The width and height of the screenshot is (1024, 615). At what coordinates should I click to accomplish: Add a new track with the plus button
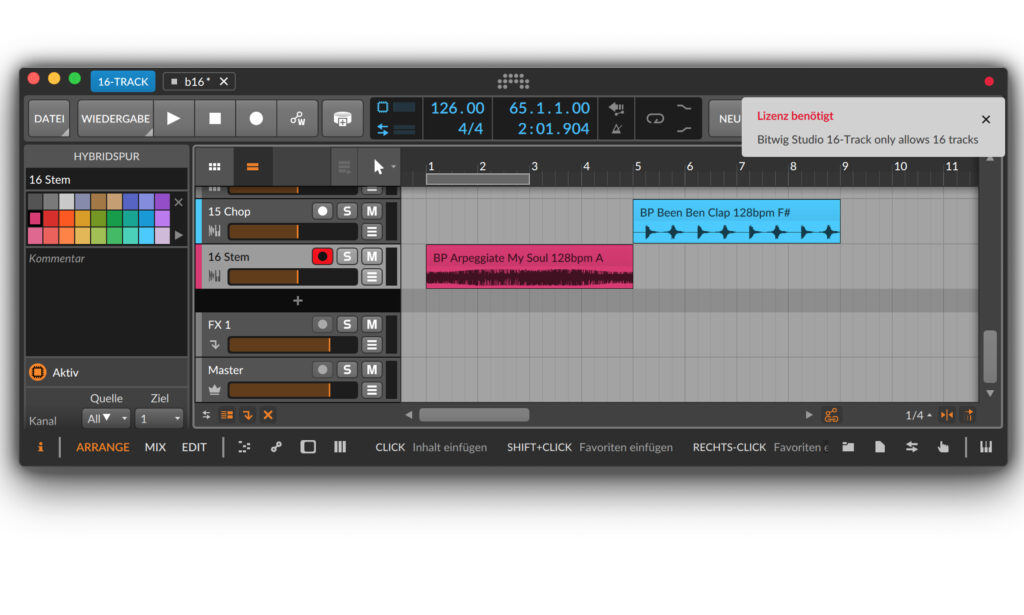point(298,300)
